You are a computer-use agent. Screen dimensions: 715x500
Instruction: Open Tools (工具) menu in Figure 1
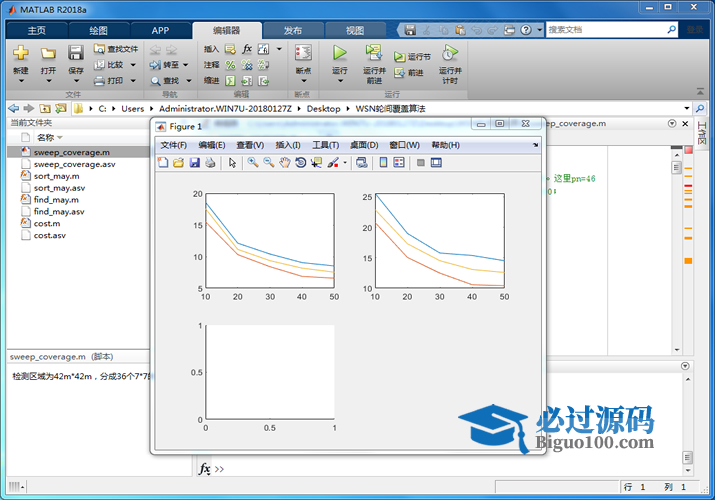tap(326, 145)
